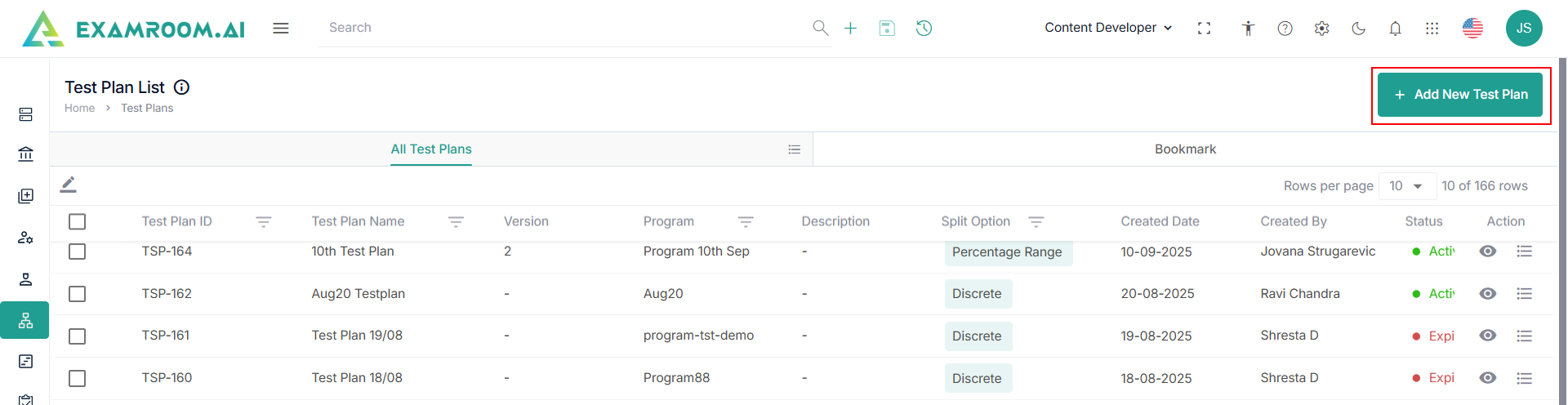Click the Home breadcrumb link

[79, 108]
